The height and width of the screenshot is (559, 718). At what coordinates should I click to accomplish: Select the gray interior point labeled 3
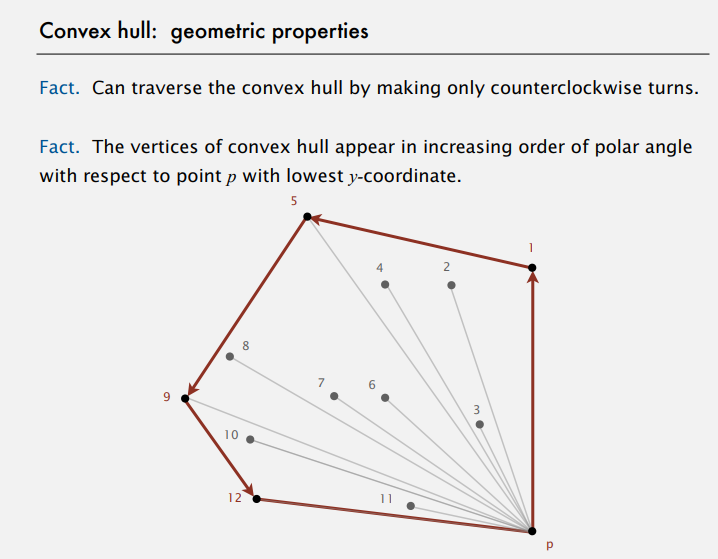coord(480,424)
